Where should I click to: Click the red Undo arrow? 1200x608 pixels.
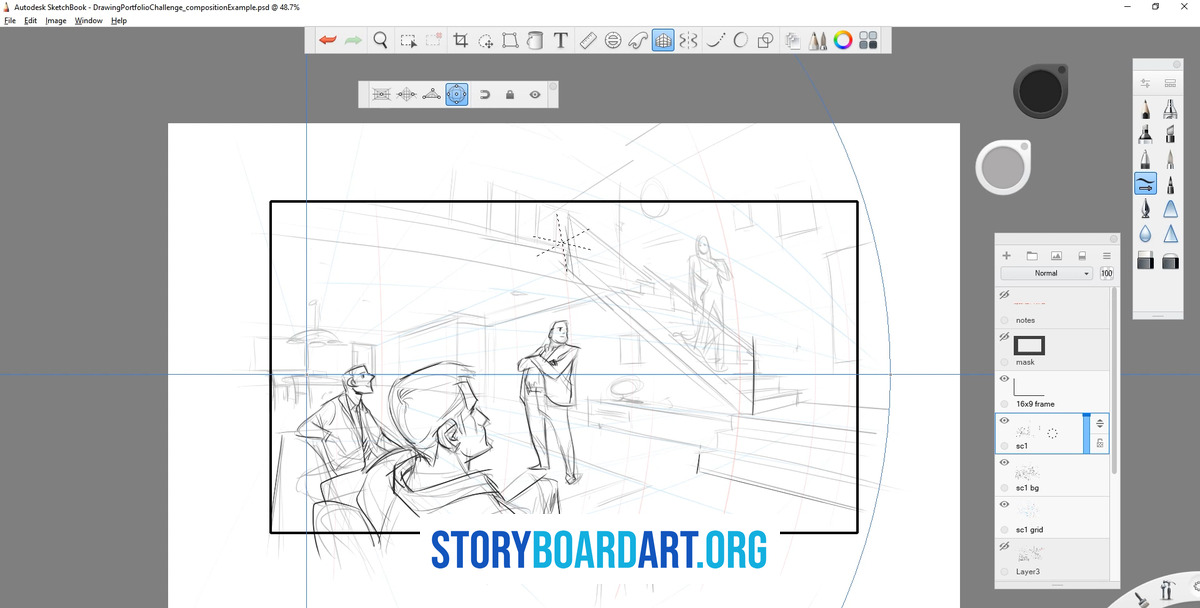(328, 40)
